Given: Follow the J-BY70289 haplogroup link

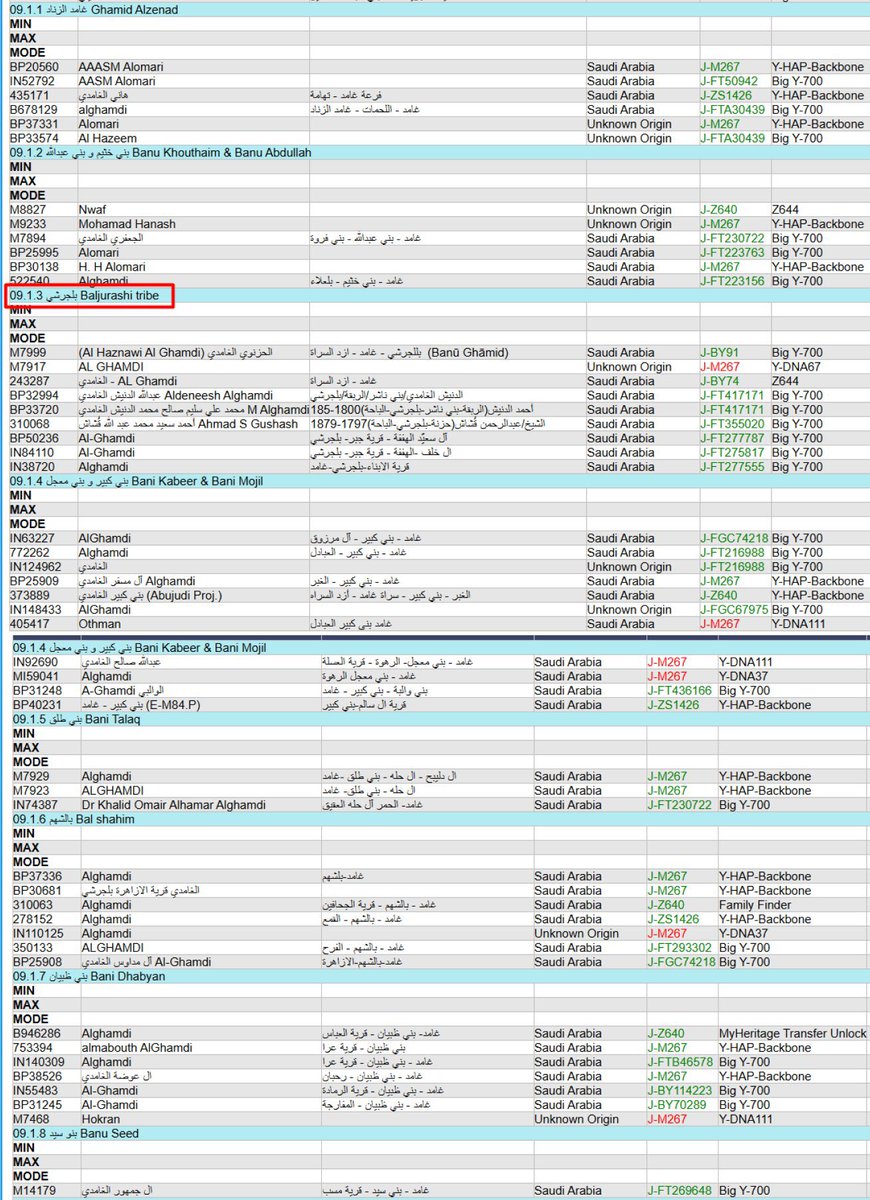Looking at the screenshot, I should click(676, 1105).
